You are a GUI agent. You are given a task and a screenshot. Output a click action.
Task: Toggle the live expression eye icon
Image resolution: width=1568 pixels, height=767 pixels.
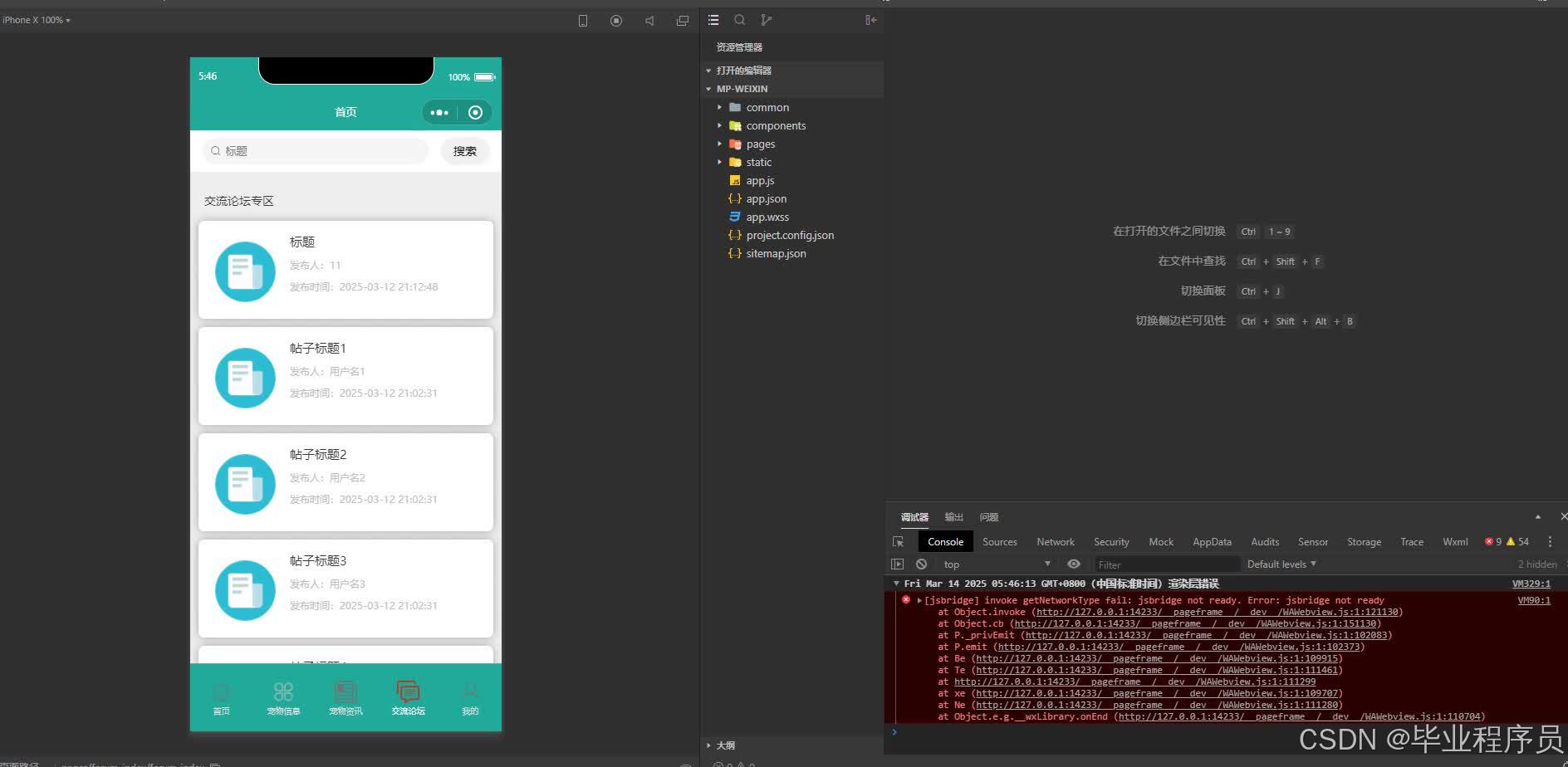pos(1074,564)
